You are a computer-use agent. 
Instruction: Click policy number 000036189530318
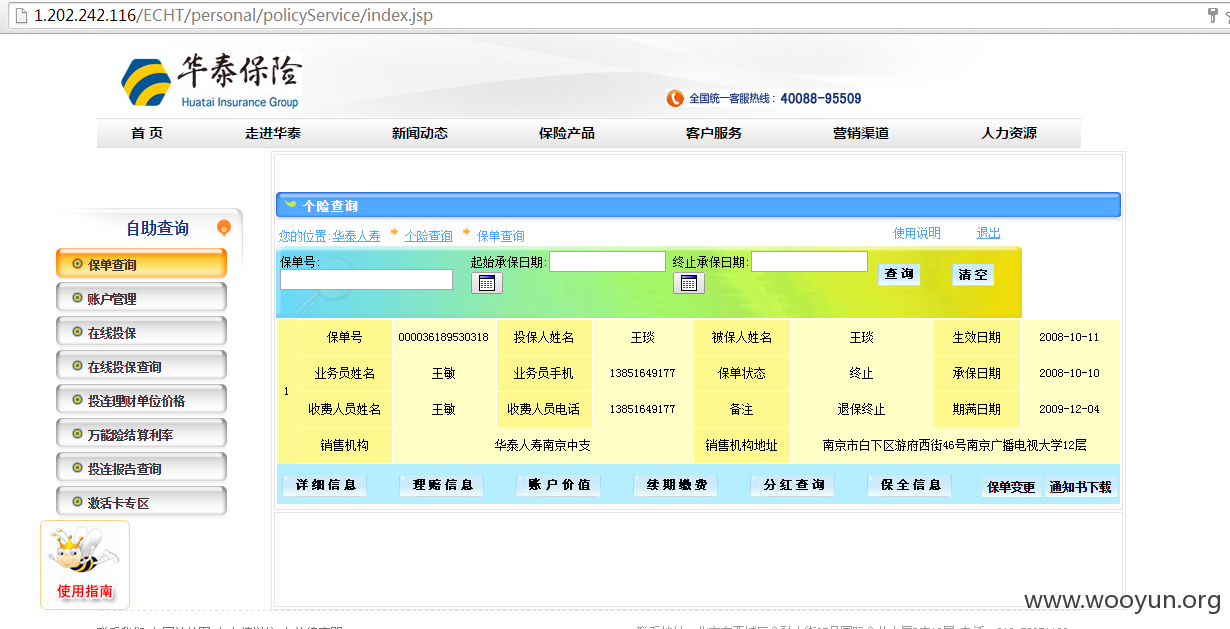coord(443,337)
